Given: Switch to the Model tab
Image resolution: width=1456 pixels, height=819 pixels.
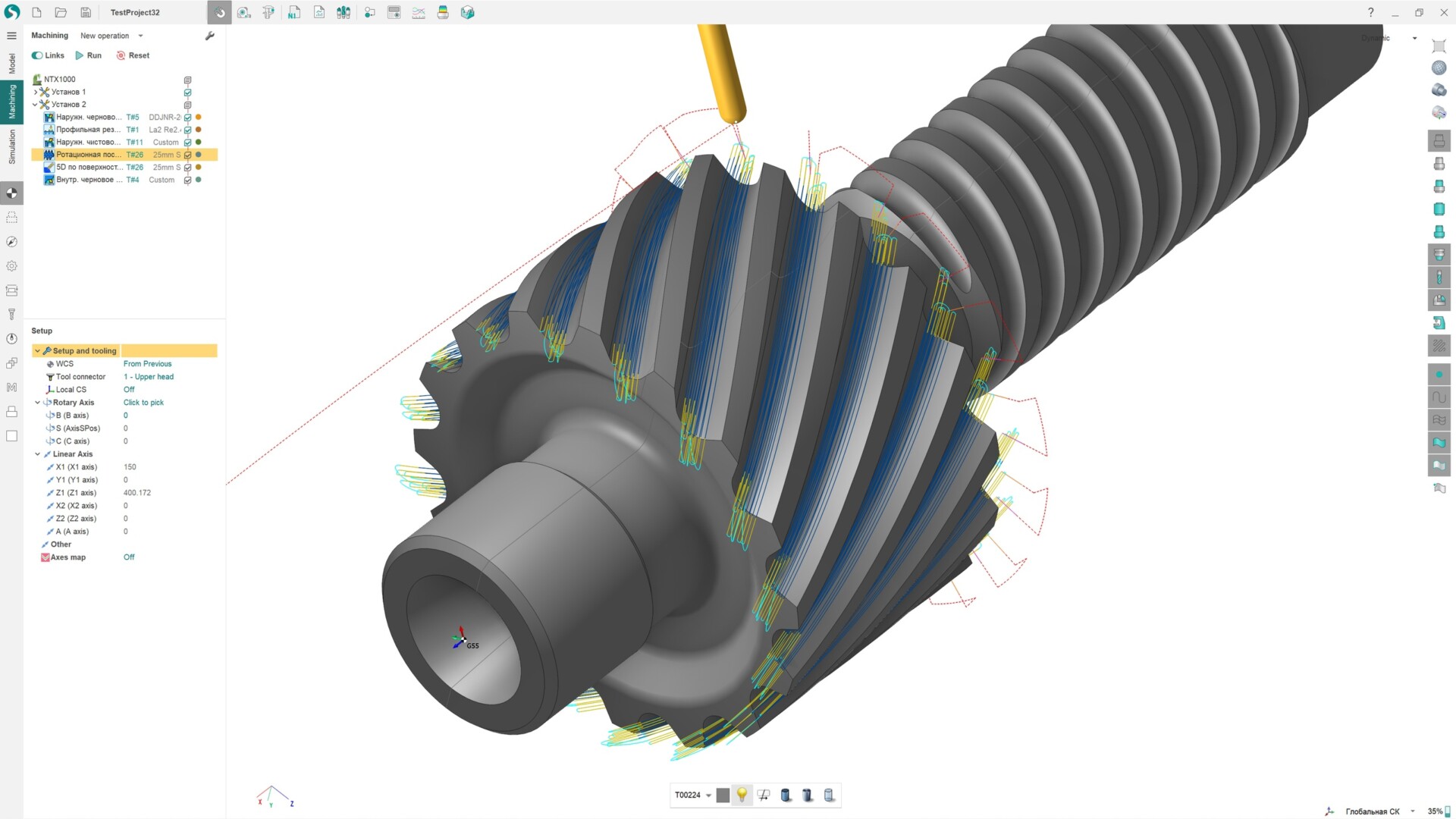Looking at the screenshot, I should tap(11, 64).
